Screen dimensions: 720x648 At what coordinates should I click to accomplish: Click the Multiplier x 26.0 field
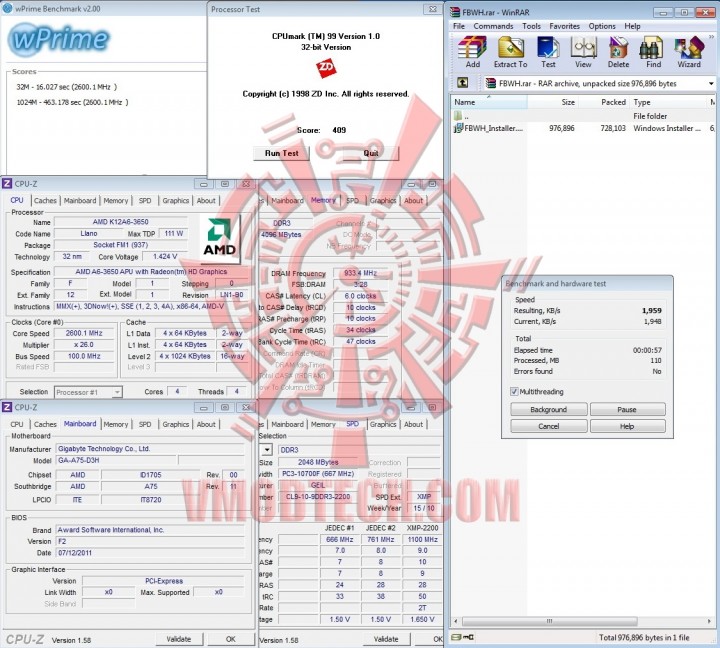(x=84, y=345)
